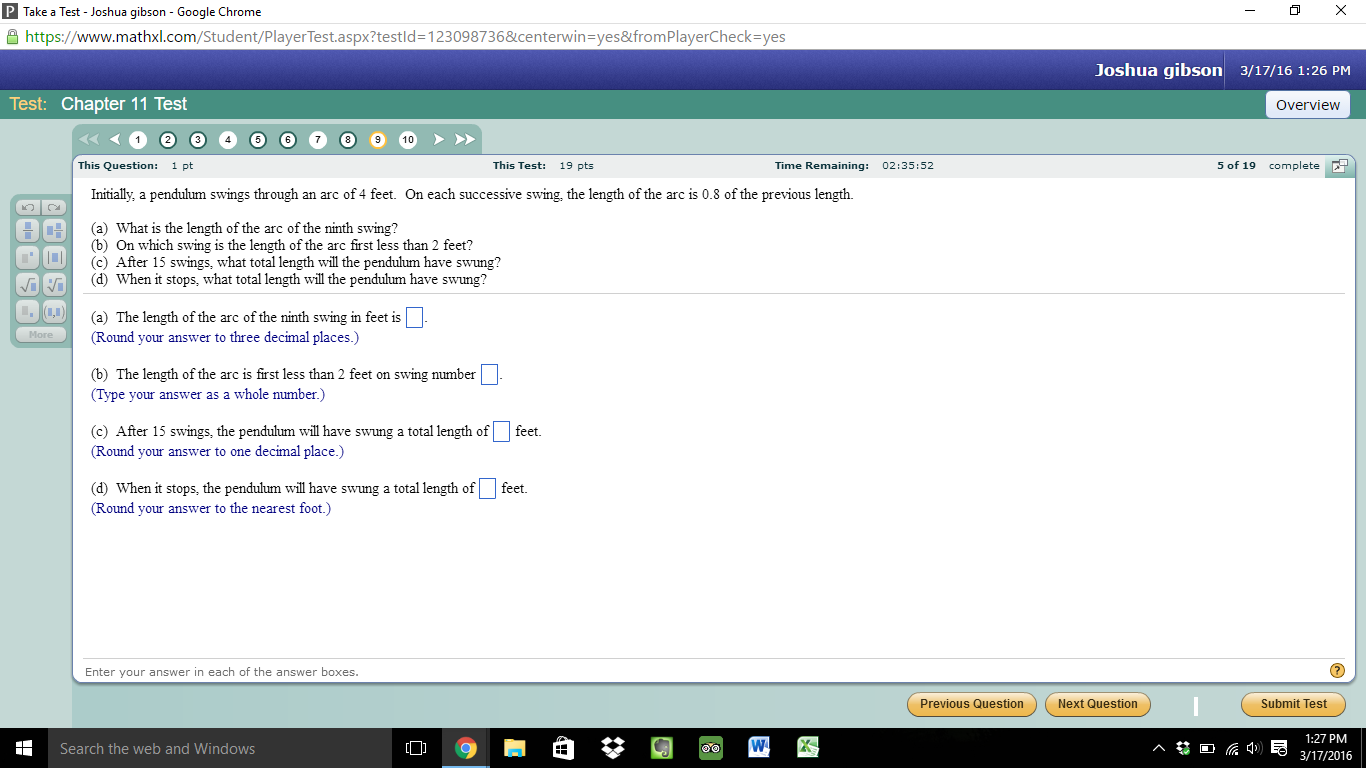1366x768 pixels.
Task: Go to question 8
Action: (x=348, y=140)
